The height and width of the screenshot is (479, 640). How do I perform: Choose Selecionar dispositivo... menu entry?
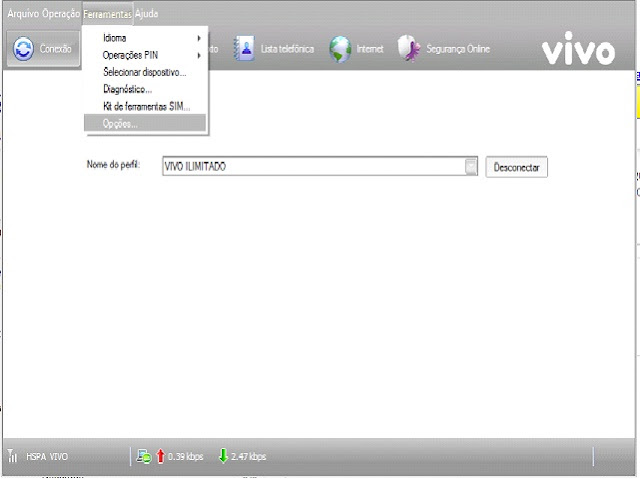coord(145,72)
